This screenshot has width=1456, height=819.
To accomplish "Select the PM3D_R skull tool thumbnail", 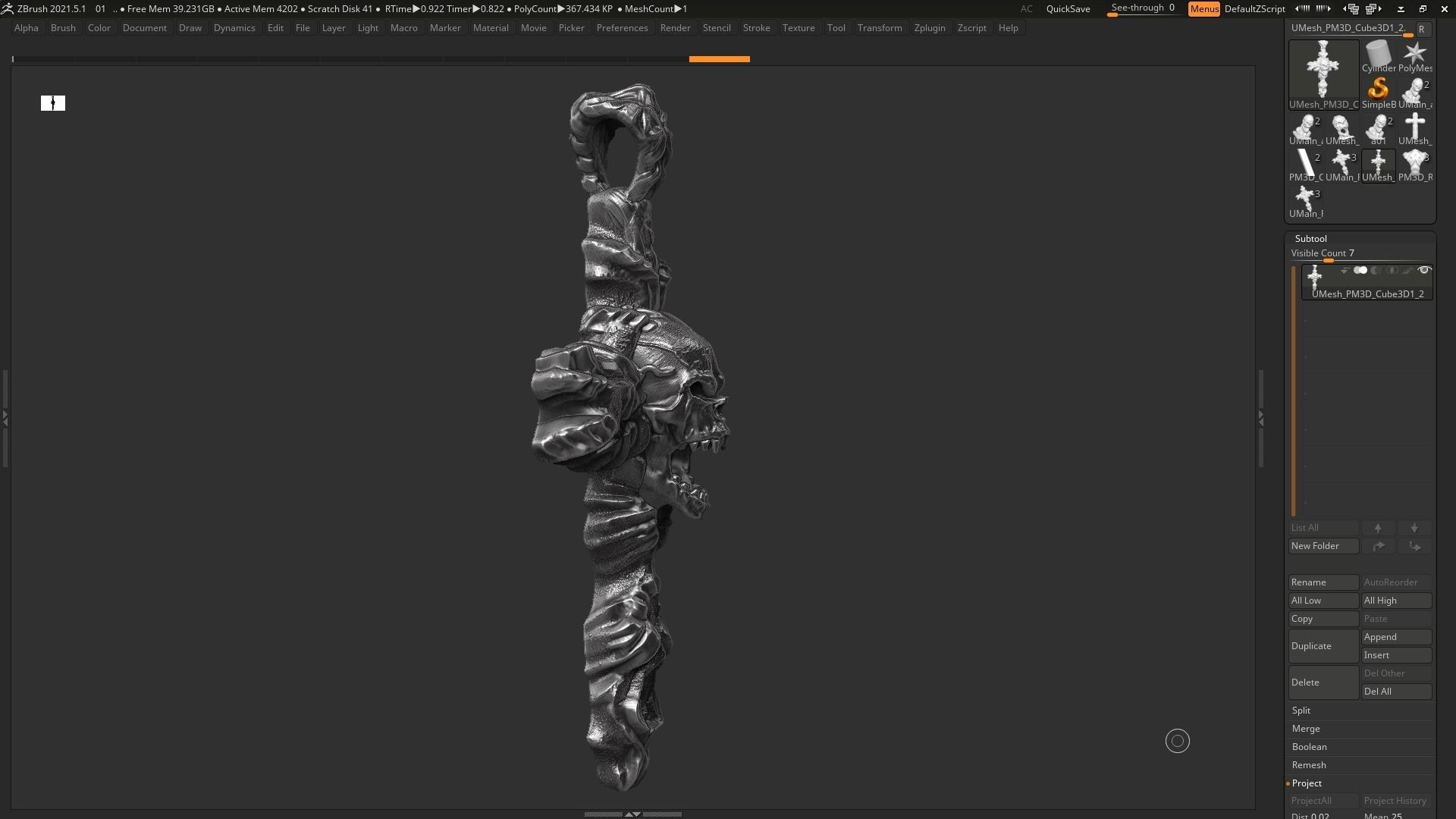I will click(1415, 166).
